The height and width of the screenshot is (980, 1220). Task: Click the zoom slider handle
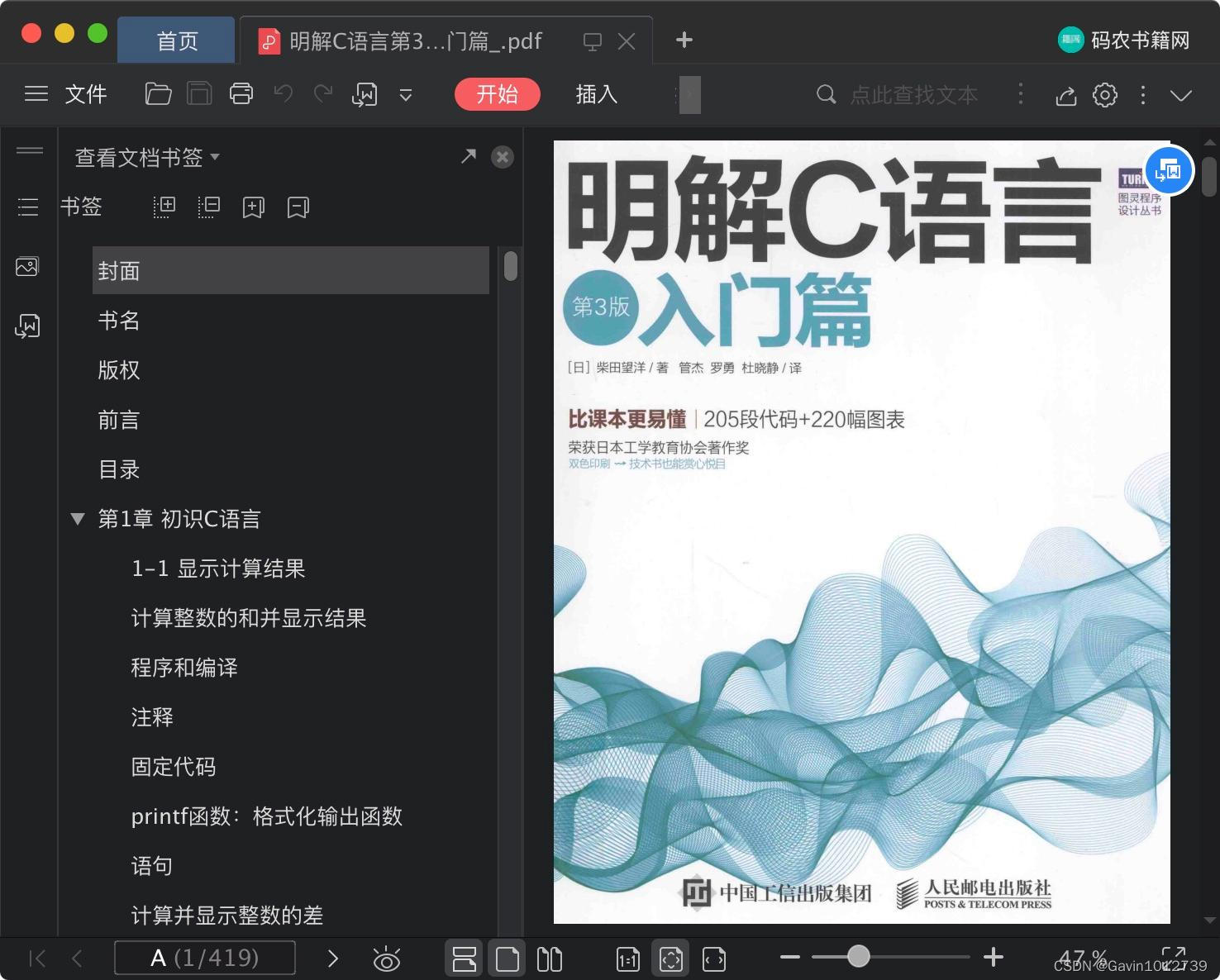859,957
